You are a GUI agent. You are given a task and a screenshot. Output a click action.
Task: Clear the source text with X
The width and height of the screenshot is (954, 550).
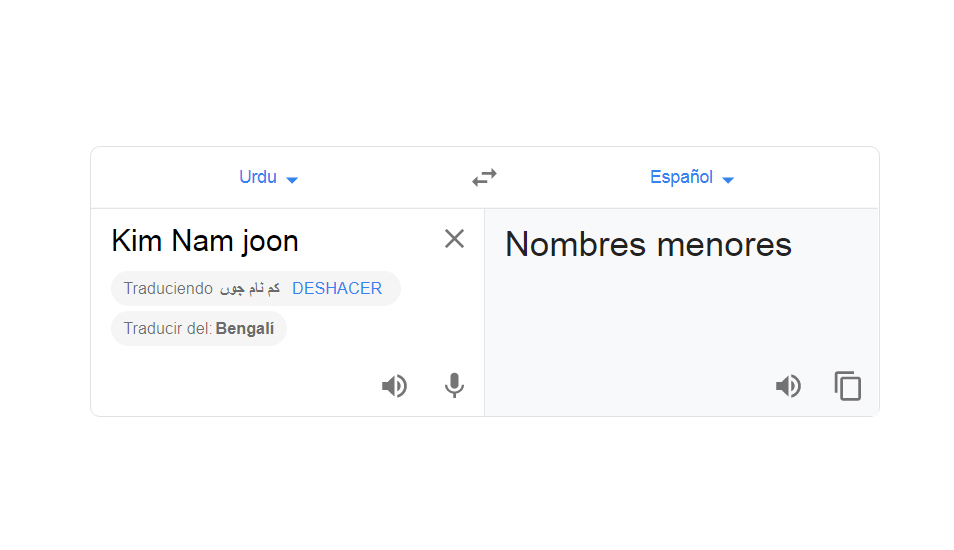point(454,239)
